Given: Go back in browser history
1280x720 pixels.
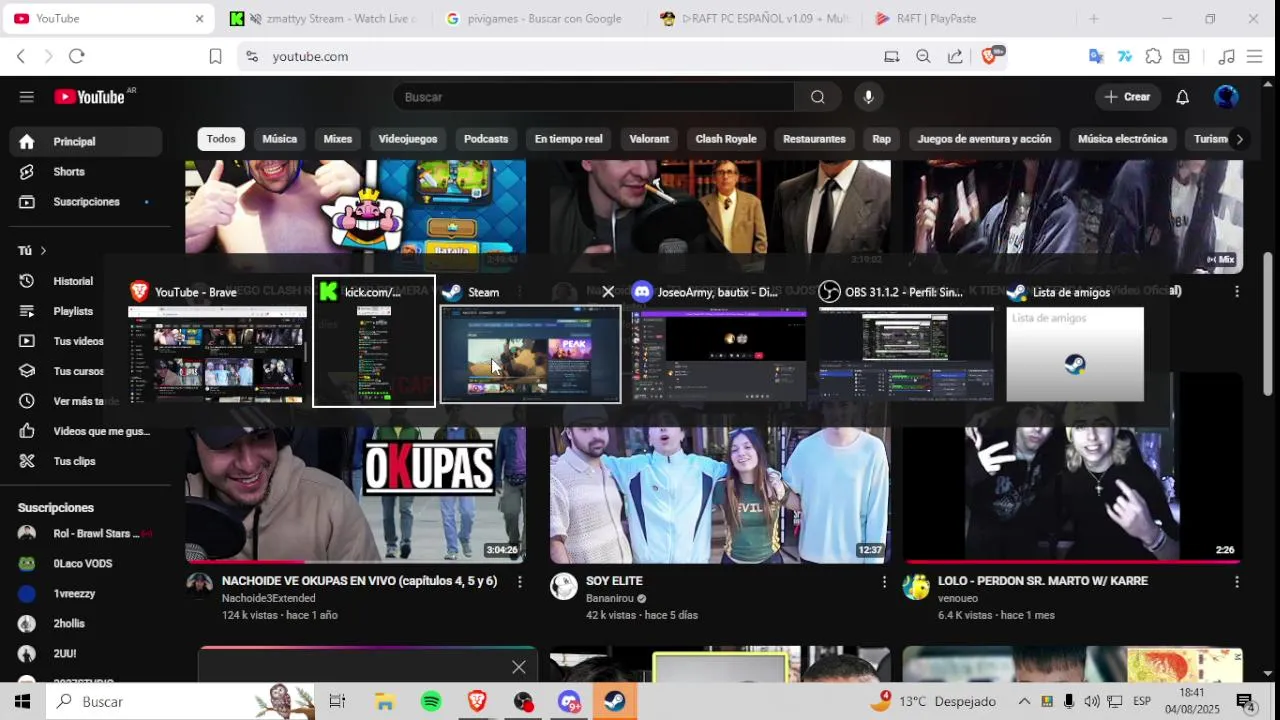Looking at the screenshot, I should [21, 57].
